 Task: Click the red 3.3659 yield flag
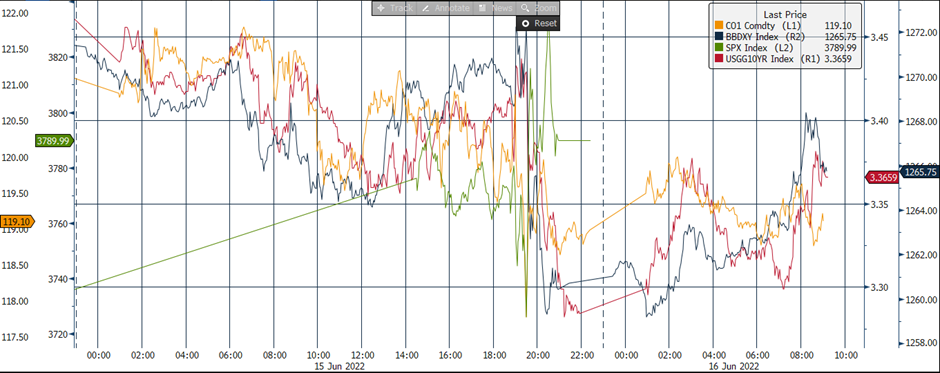coord(881,177)
